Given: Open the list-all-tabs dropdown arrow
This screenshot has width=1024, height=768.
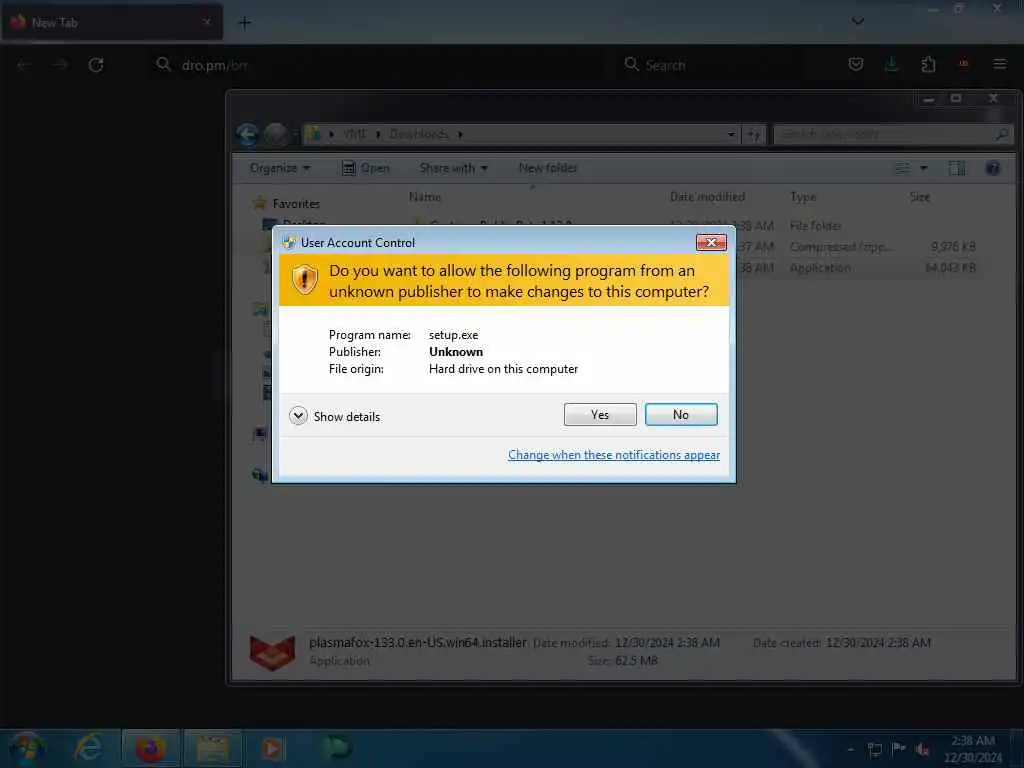Looking at the screenshot, I should pos(858,22).
